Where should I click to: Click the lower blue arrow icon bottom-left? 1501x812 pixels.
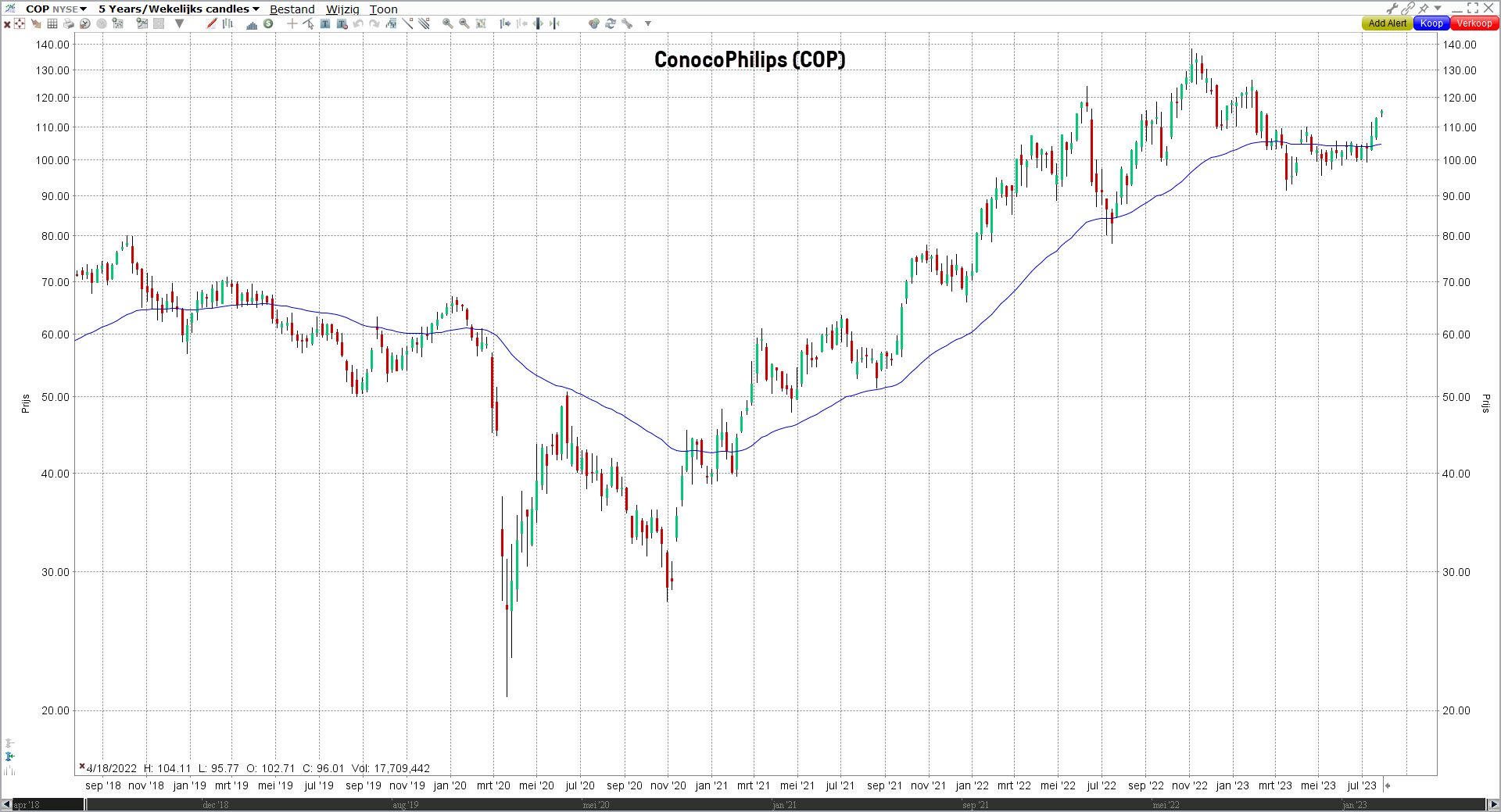click(x=9, y=756)
